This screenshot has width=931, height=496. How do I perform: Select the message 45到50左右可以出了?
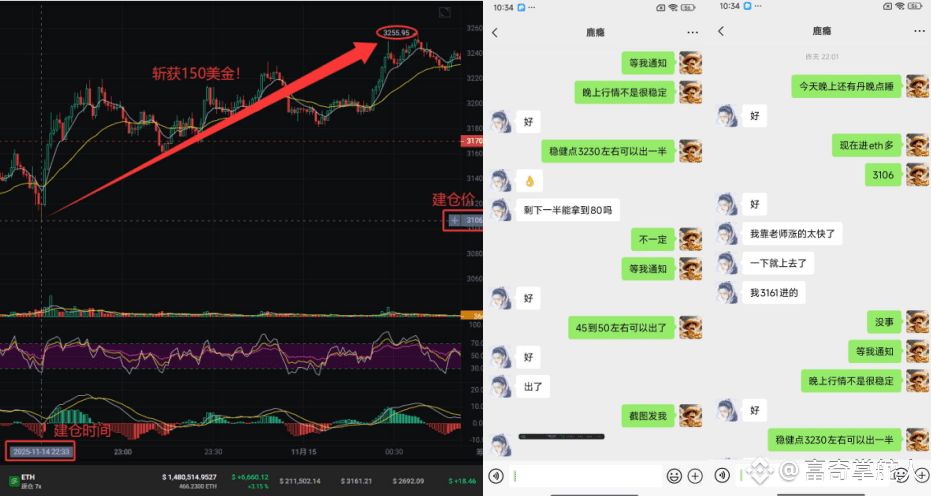(621, 327)
